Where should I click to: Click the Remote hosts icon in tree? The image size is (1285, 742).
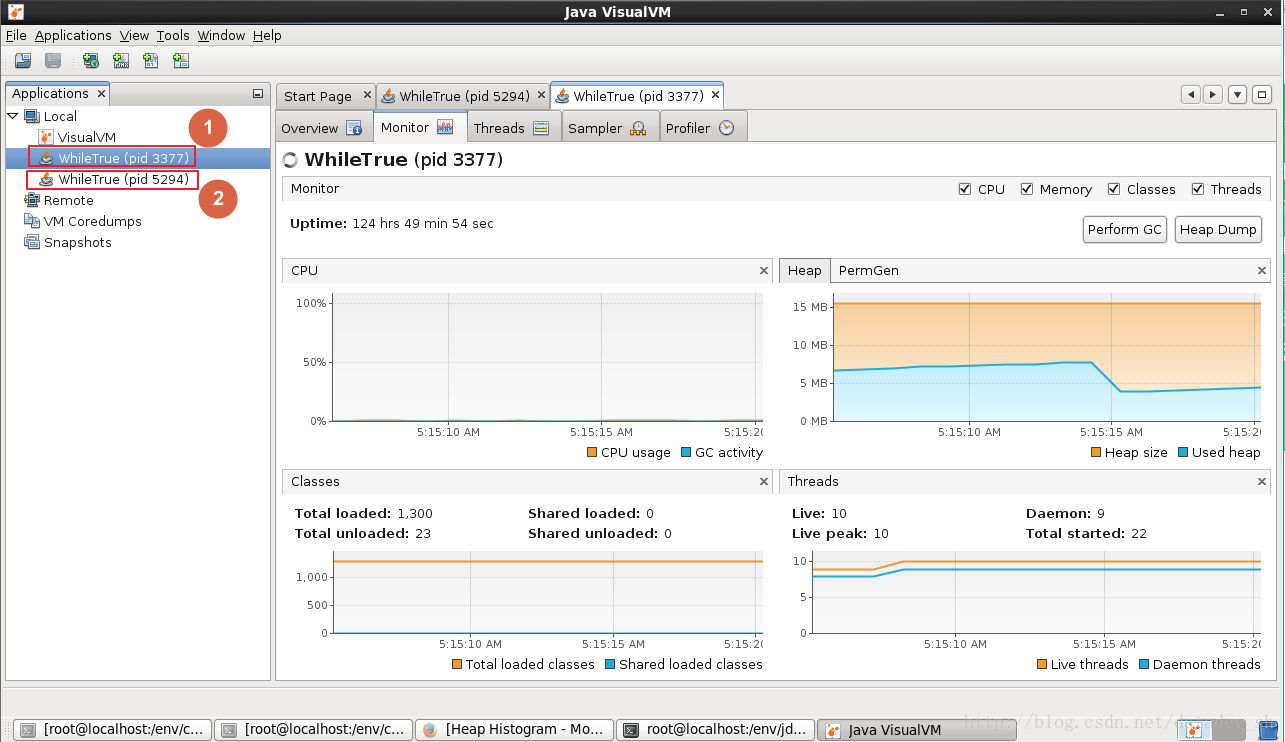32,200
